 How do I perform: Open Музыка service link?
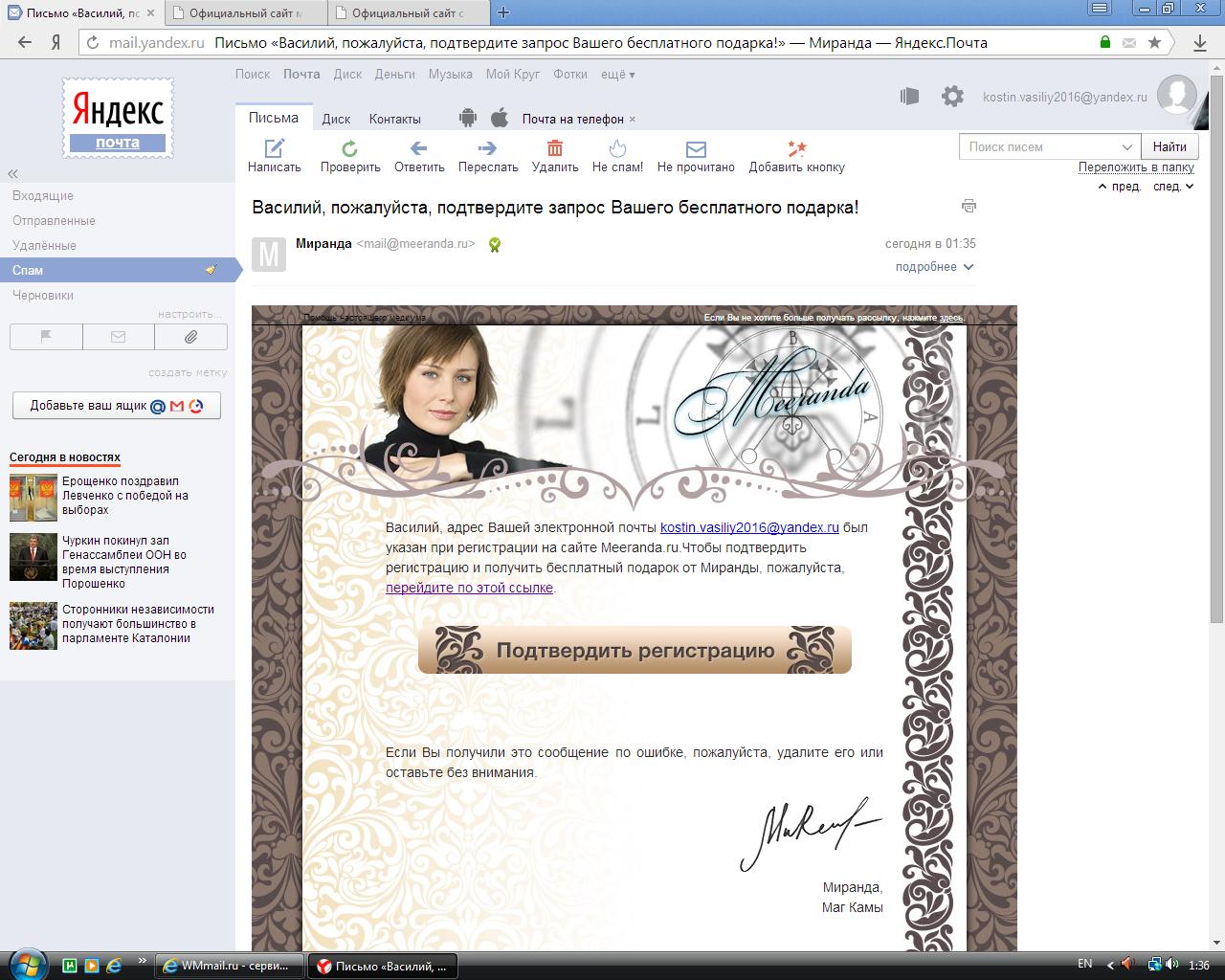coord(451,74)
